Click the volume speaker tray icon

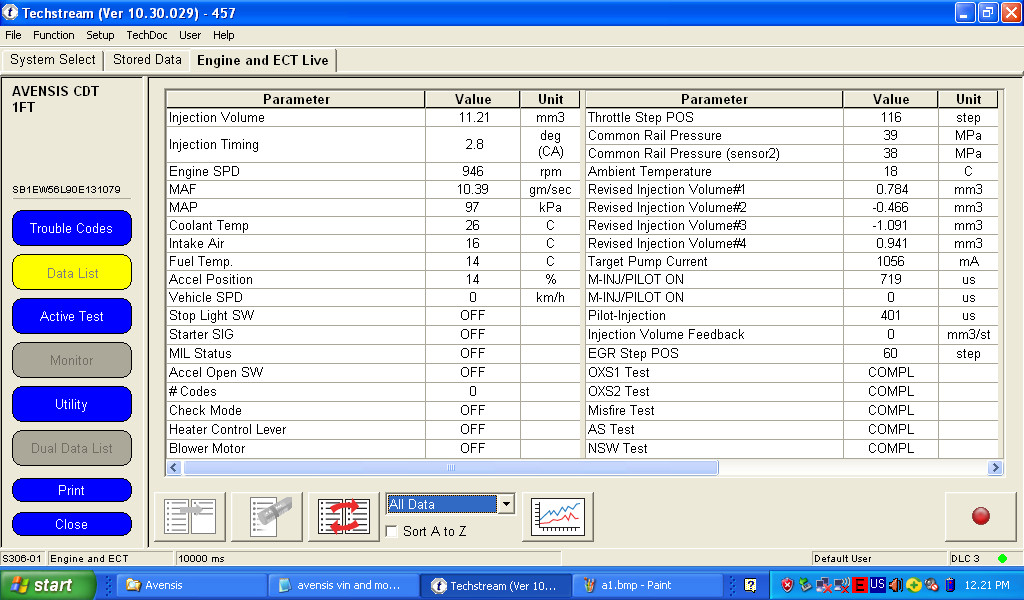coord(895,585)
